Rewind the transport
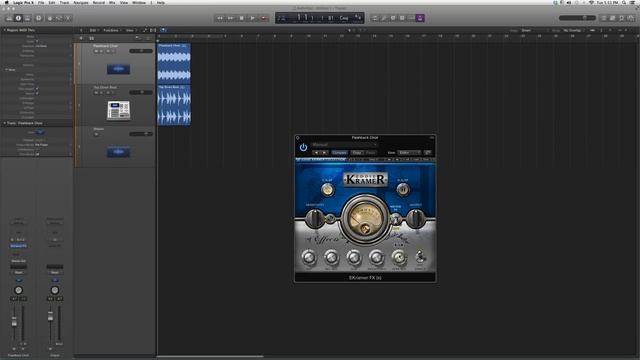The height and width of the screenshot is (360, 640). tap(220, 18)
